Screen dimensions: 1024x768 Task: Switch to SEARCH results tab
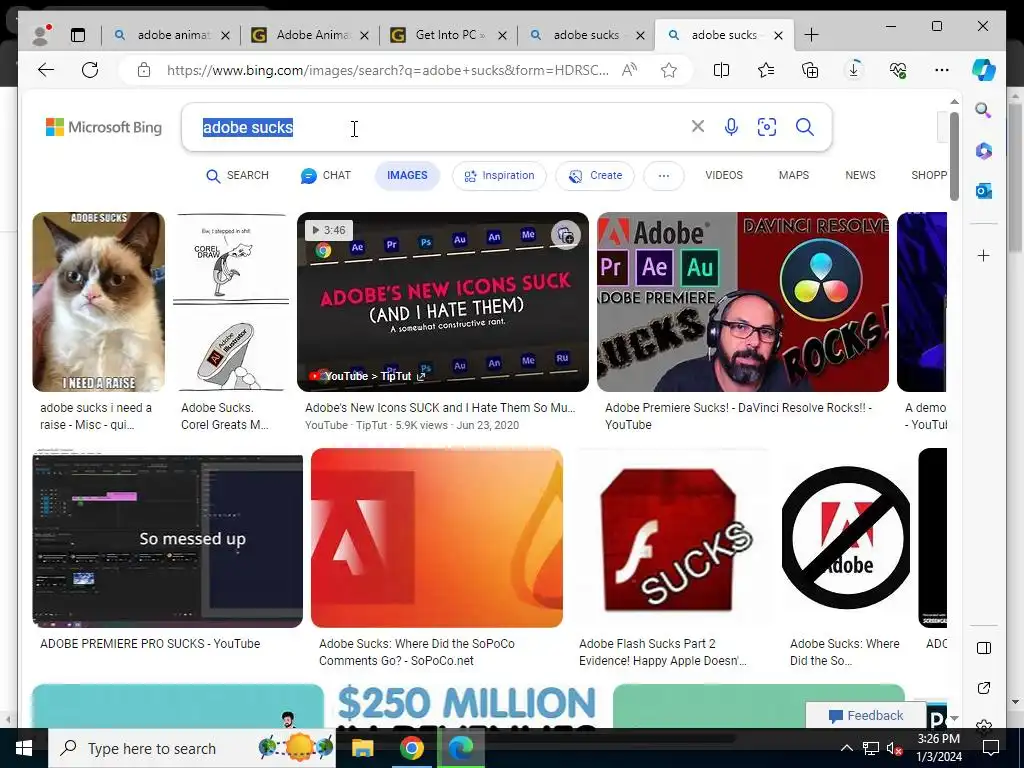(x=237, y=176)
